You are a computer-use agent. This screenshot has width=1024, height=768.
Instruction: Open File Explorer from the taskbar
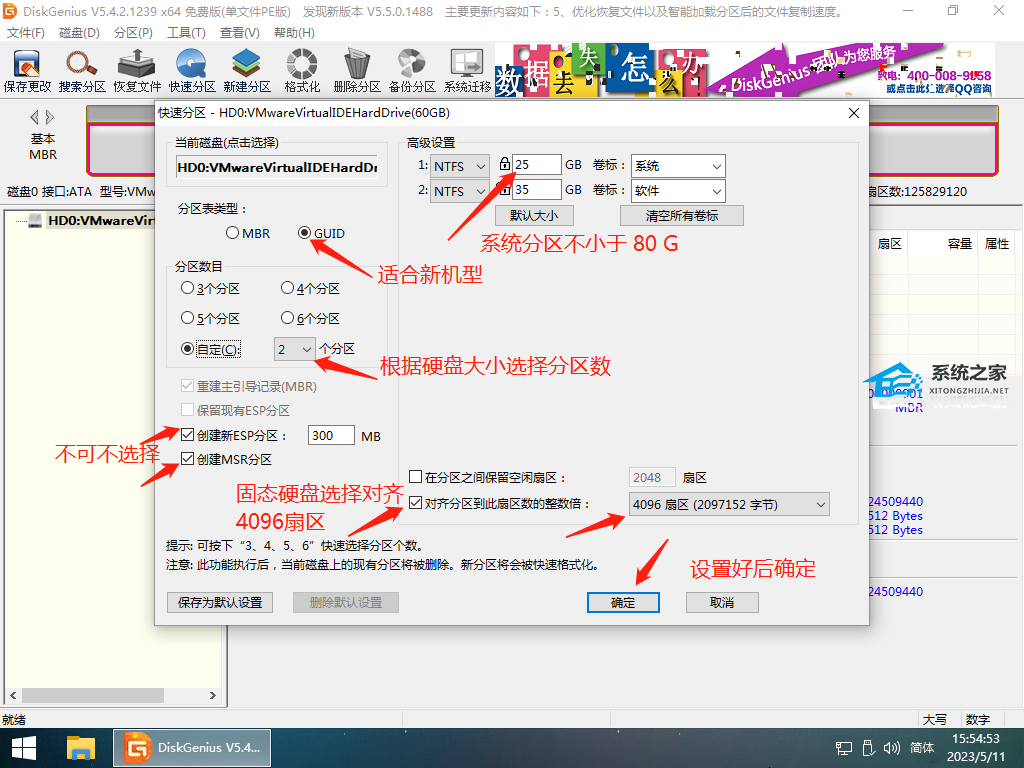point(81,748)
